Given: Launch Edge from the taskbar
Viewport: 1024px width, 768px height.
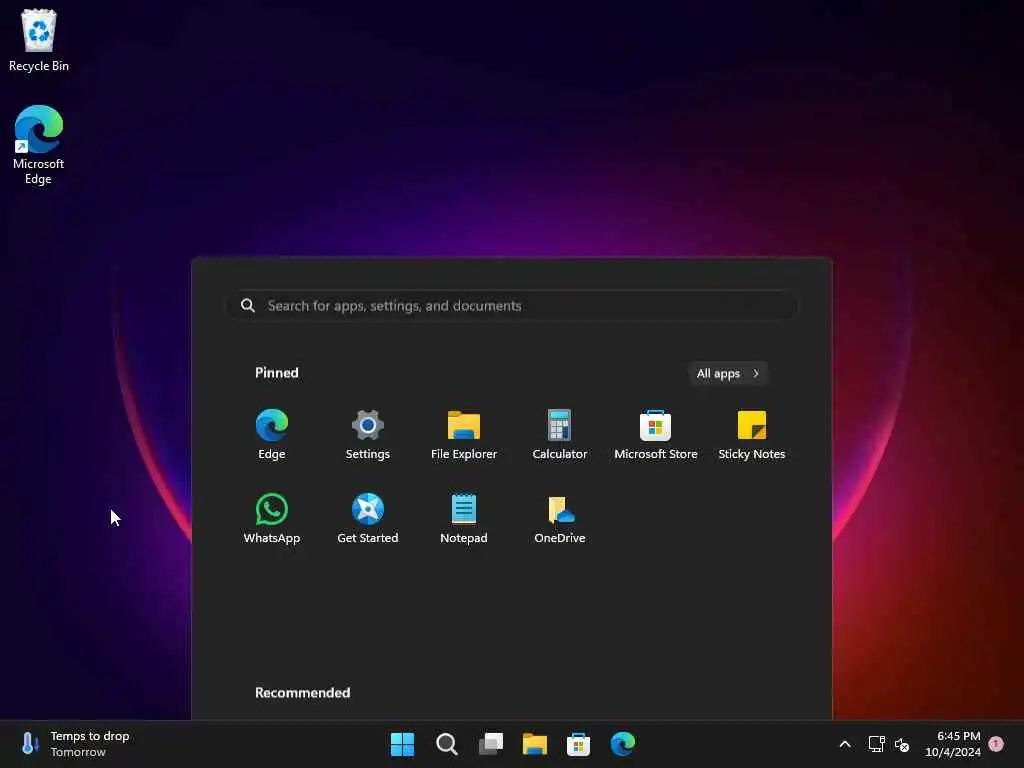Looking at the screenshot, I should [623, 744].
